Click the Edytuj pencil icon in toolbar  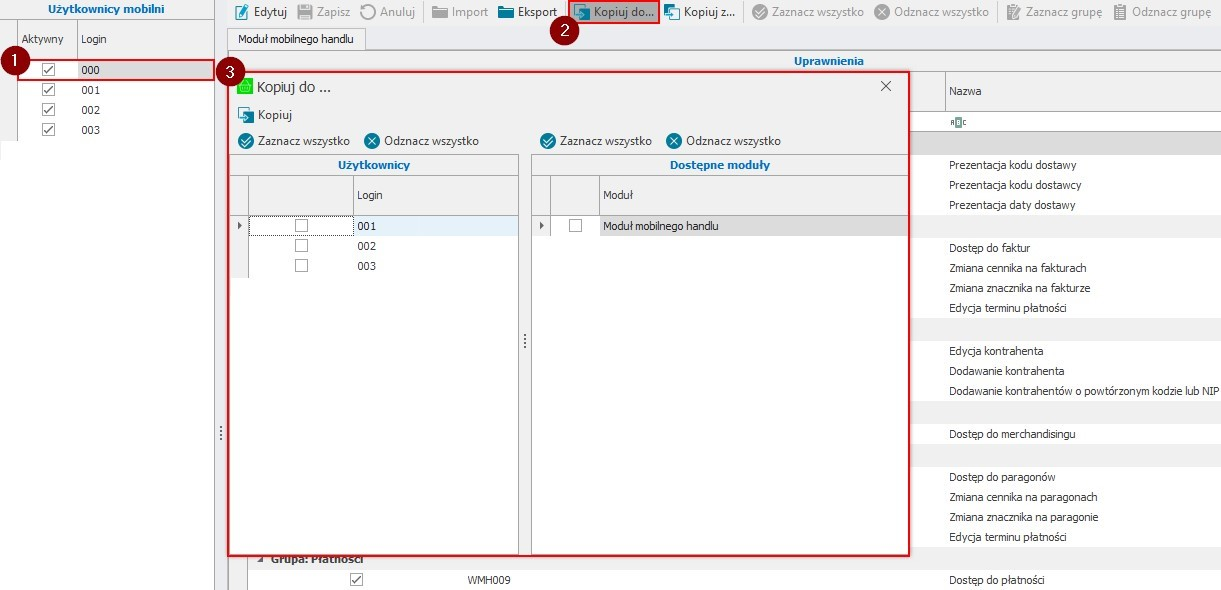[x=242, y=13]
